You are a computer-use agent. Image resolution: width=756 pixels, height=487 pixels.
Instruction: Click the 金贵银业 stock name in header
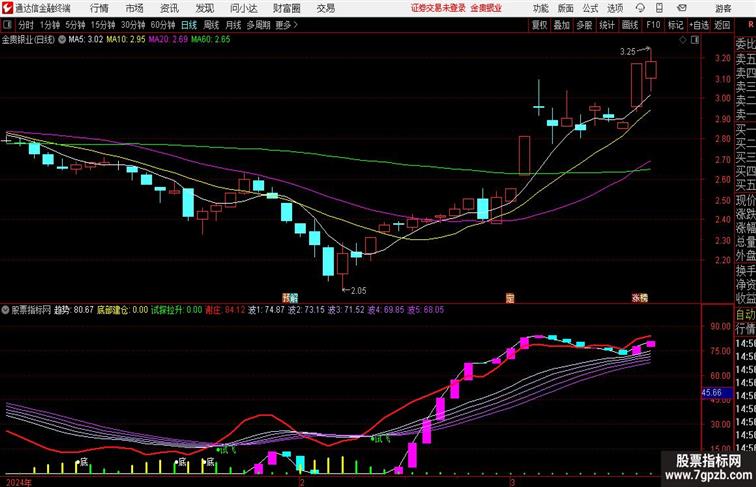(x=486, y=8)
